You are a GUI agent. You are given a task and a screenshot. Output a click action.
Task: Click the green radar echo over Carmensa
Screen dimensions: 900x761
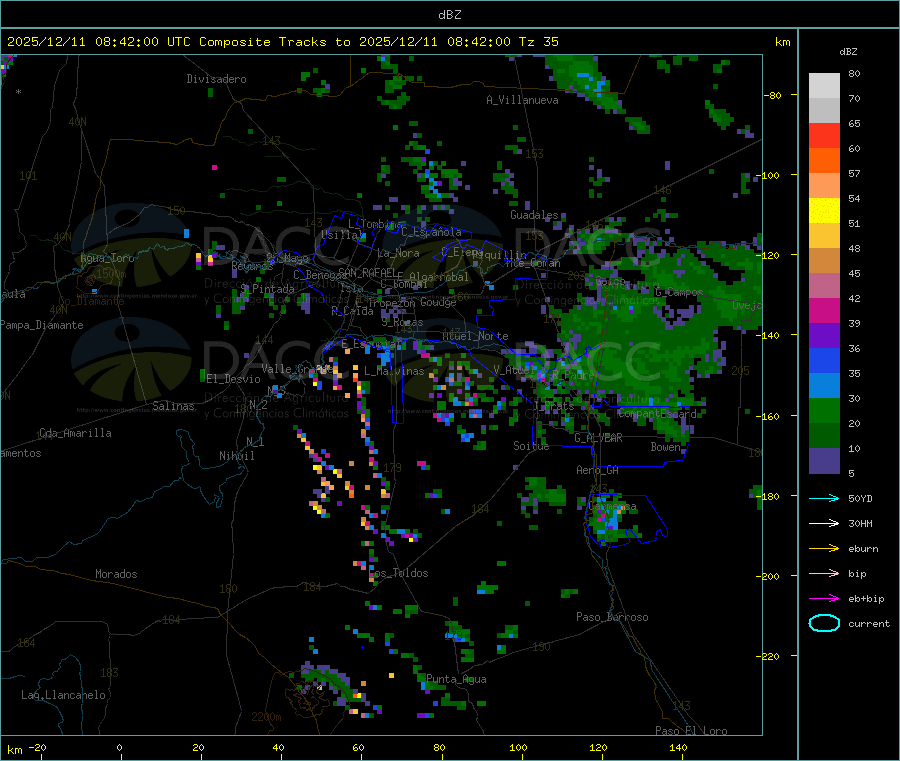610,520
